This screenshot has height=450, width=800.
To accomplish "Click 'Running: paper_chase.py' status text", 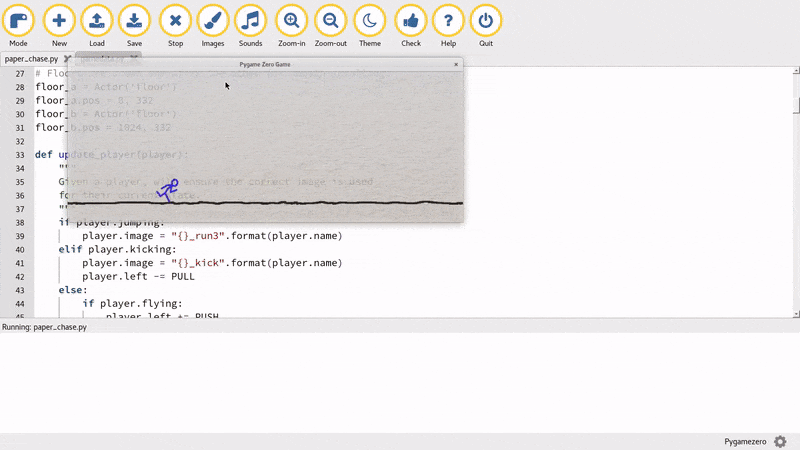I will (x=44, y=327).
